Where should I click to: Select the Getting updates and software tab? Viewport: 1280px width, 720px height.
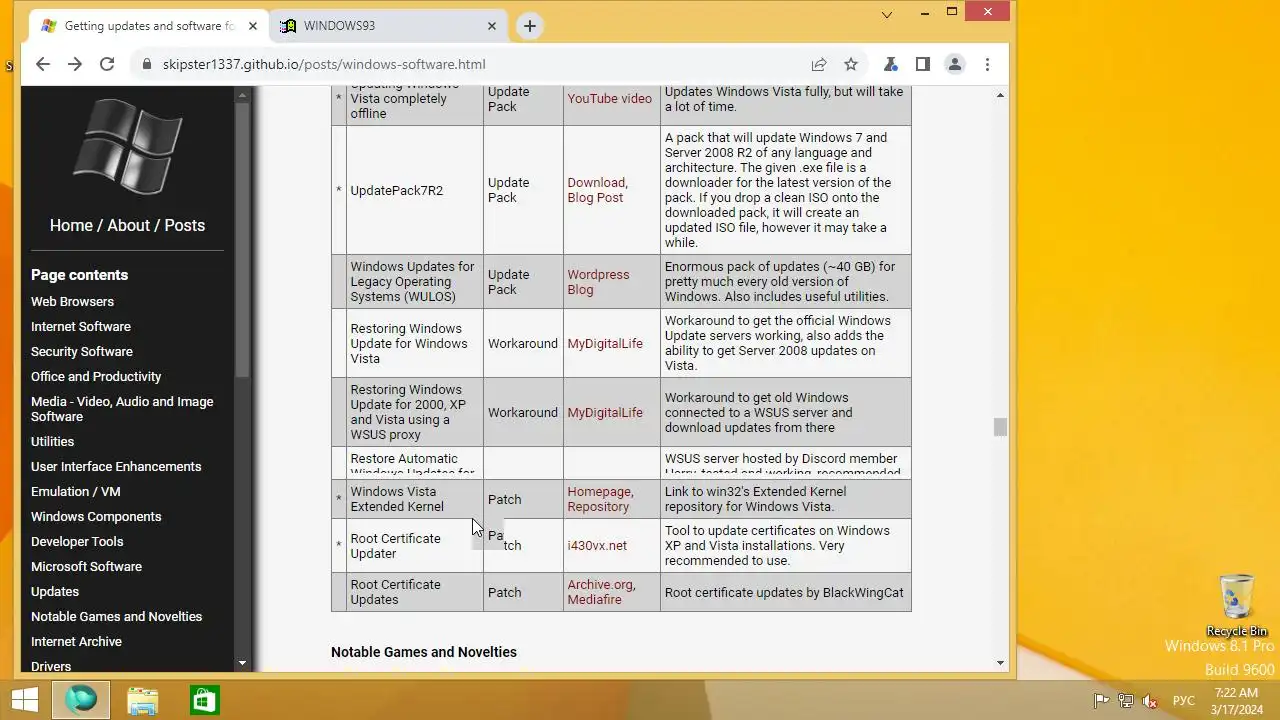point(148,26)
